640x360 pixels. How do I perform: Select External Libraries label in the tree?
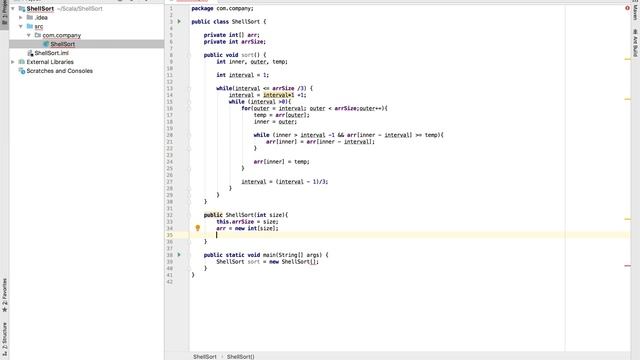pyautogui.click(x=50, y=62)
